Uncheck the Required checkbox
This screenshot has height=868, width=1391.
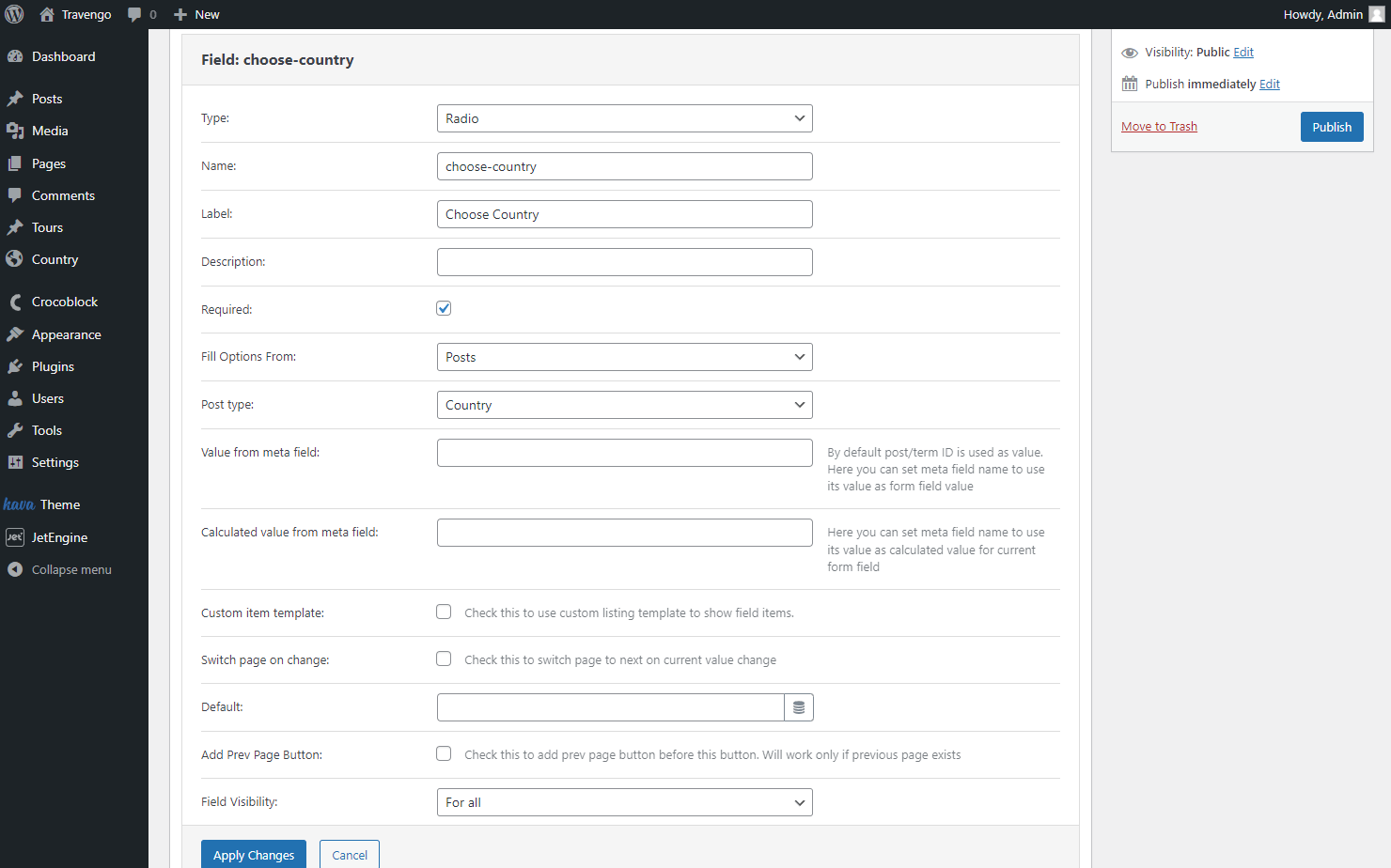pos(444,308)
